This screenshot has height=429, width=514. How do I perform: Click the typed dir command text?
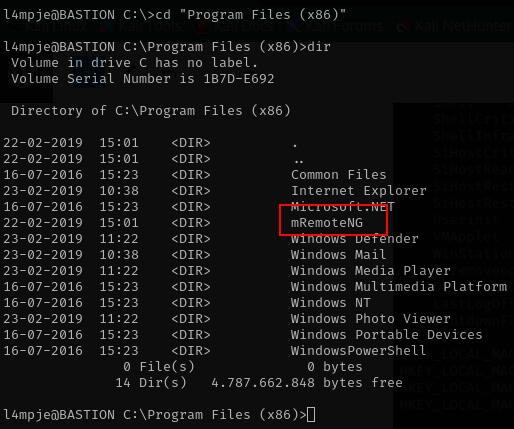click(x=319, y=47)
